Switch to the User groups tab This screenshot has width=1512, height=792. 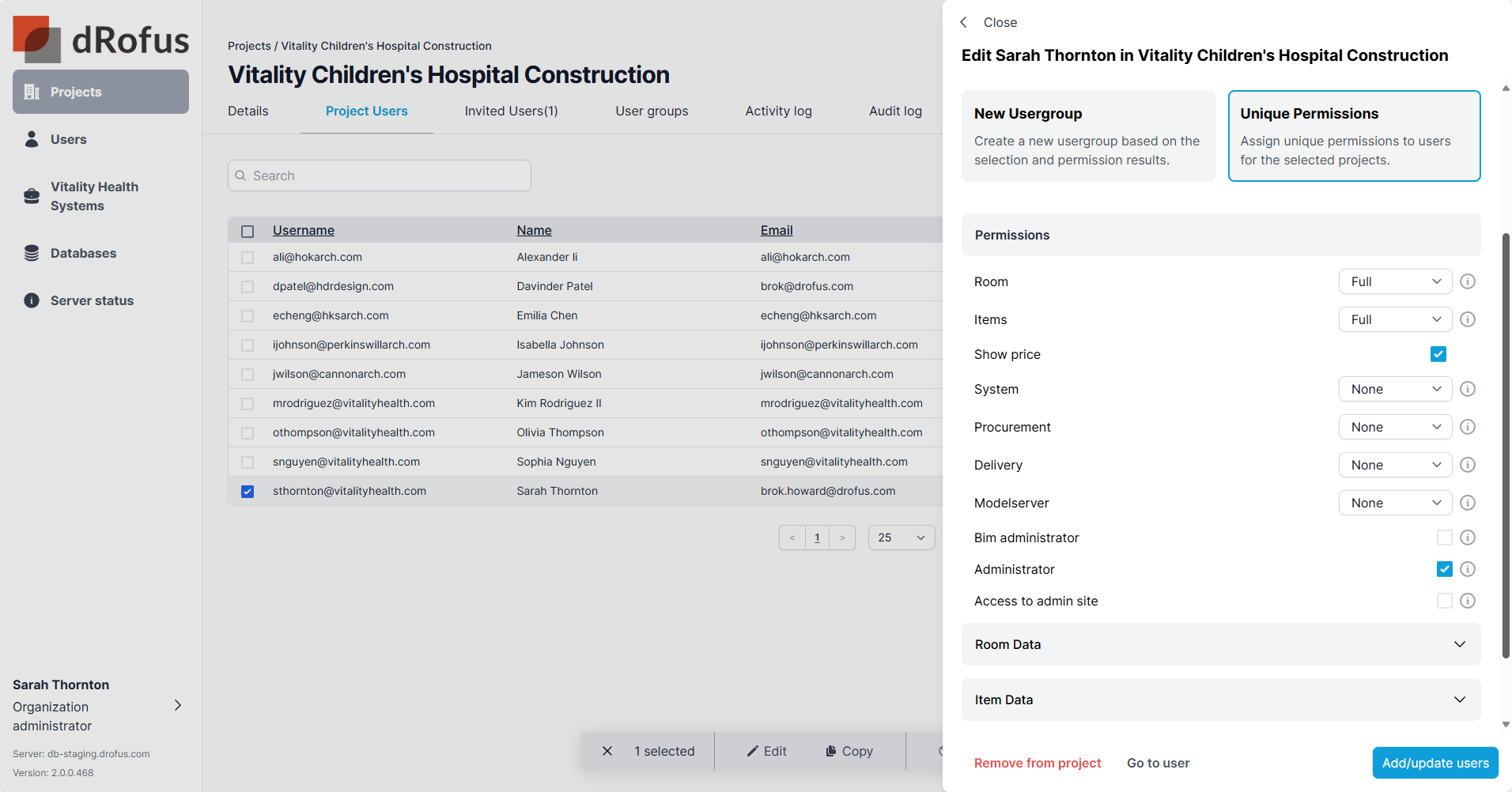[652, 111]
